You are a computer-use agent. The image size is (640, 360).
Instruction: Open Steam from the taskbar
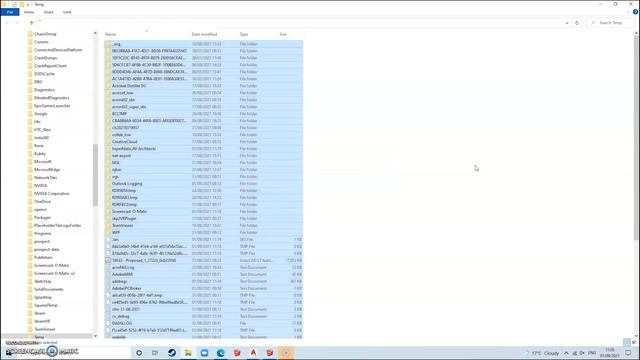[172, 353]
